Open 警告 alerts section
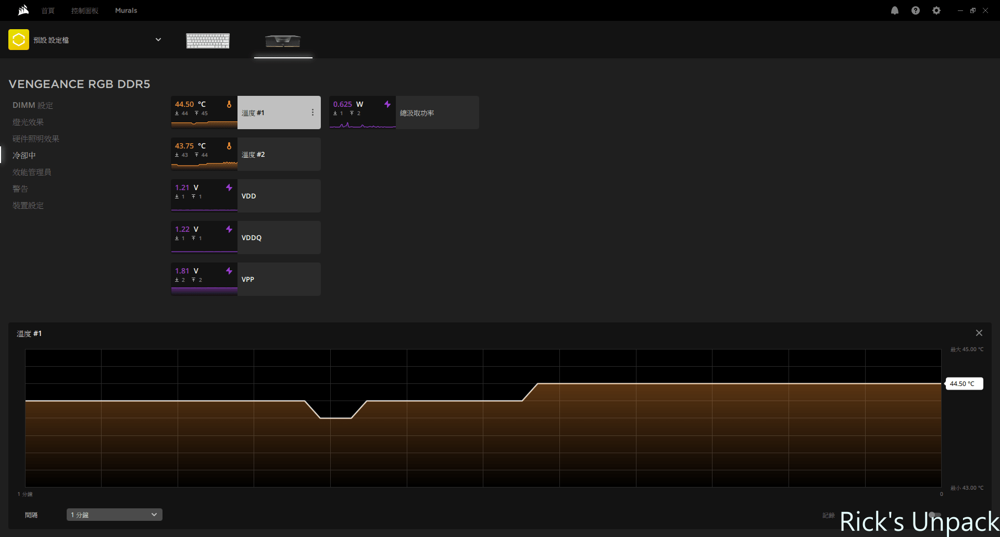 point(20,189)
